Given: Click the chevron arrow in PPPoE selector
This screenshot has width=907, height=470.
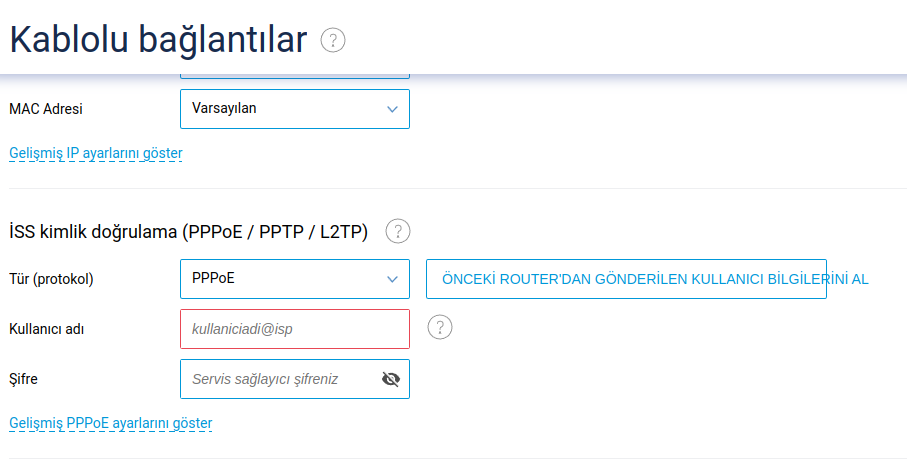Looking at the screenshot, I should (x=392, y=280).
